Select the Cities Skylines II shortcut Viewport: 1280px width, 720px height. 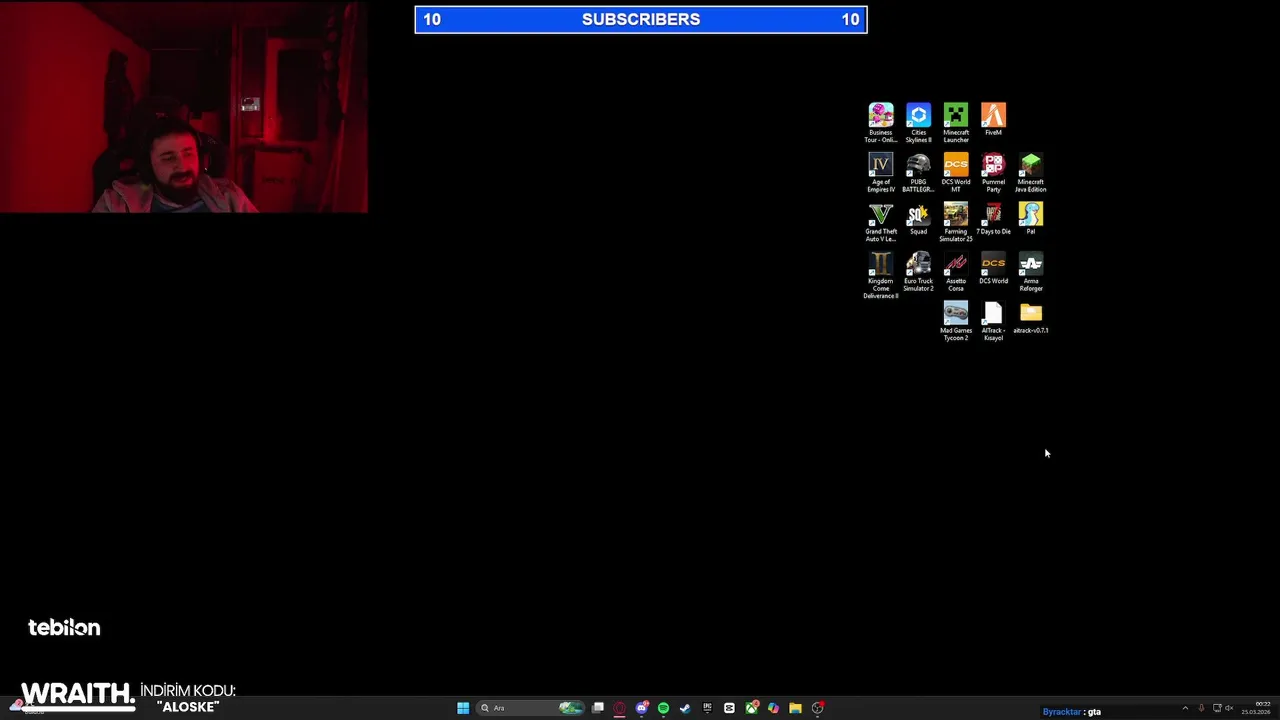[918, 123]
